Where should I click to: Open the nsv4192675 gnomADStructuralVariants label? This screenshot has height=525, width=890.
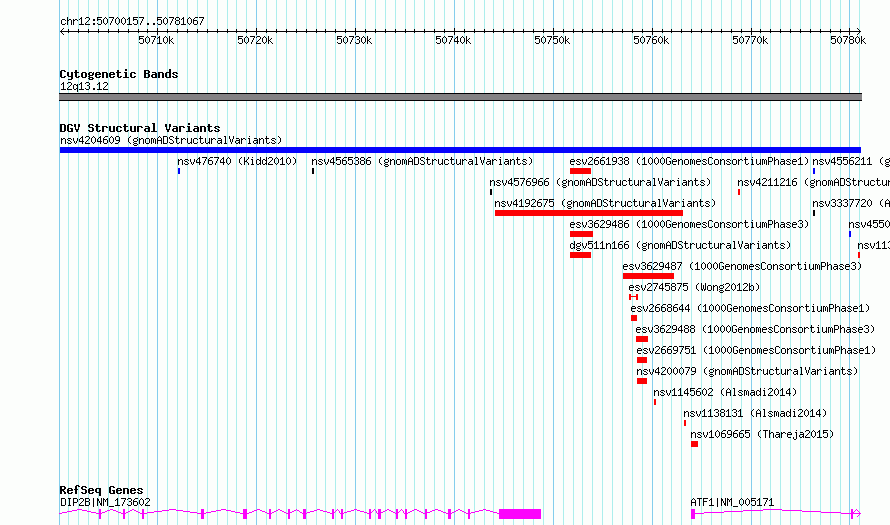605,203
